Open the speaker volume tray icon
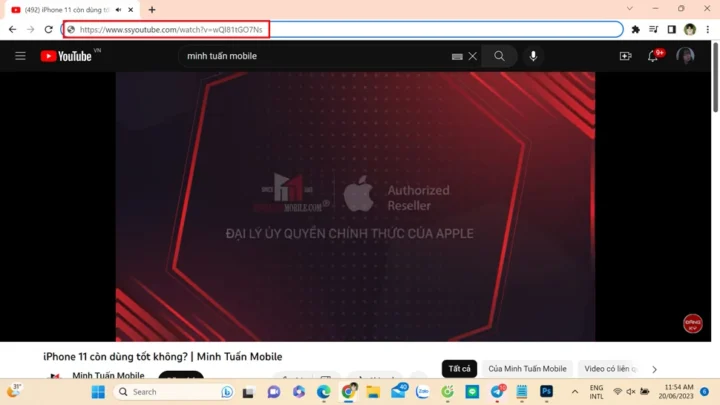 pyautogui.click(x=631, y=392)
